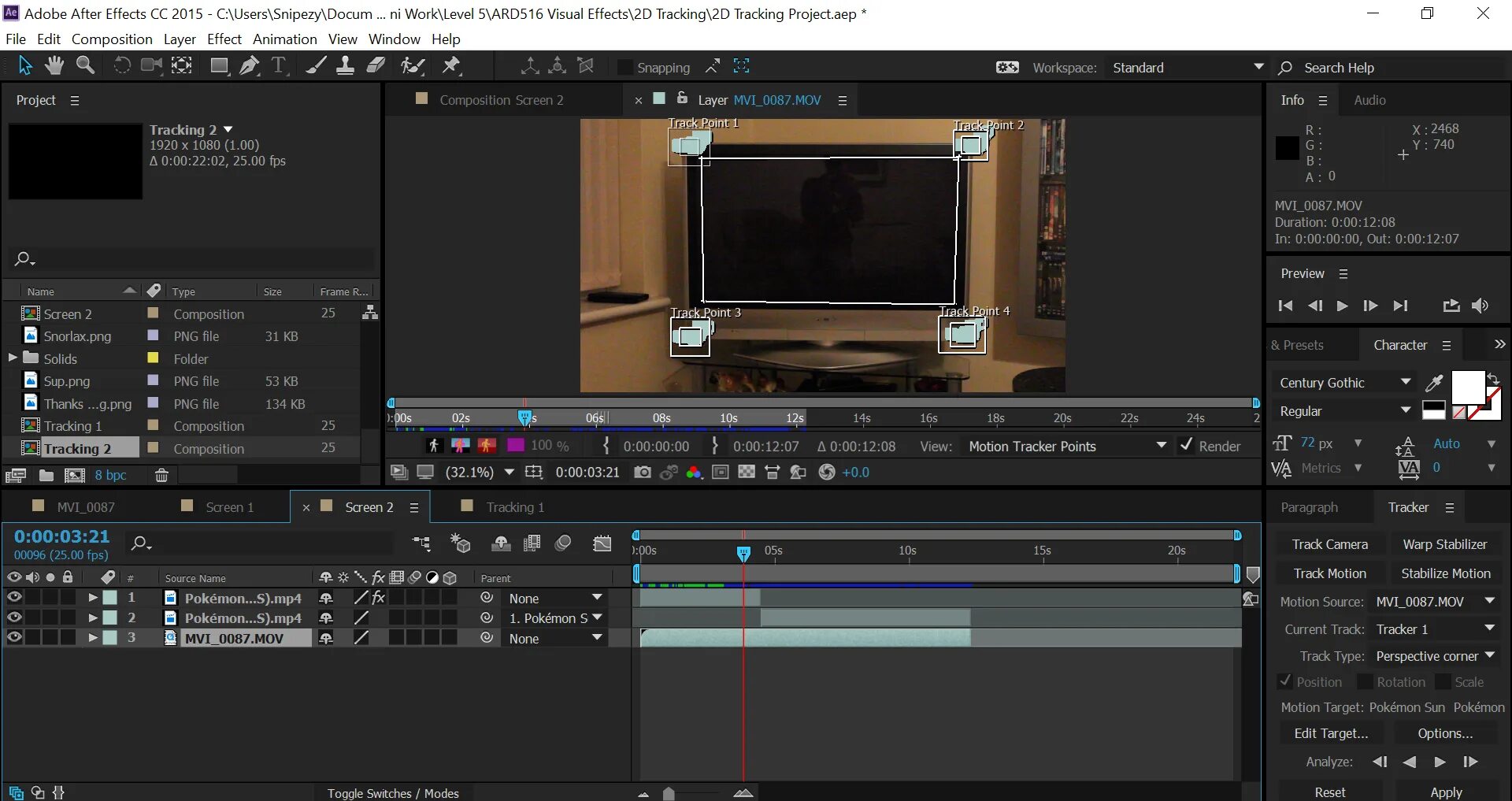Click the Graph Editor icon in timeline
The width and height of the screenshot is (1512, 801).
click(x=602, y=543)
